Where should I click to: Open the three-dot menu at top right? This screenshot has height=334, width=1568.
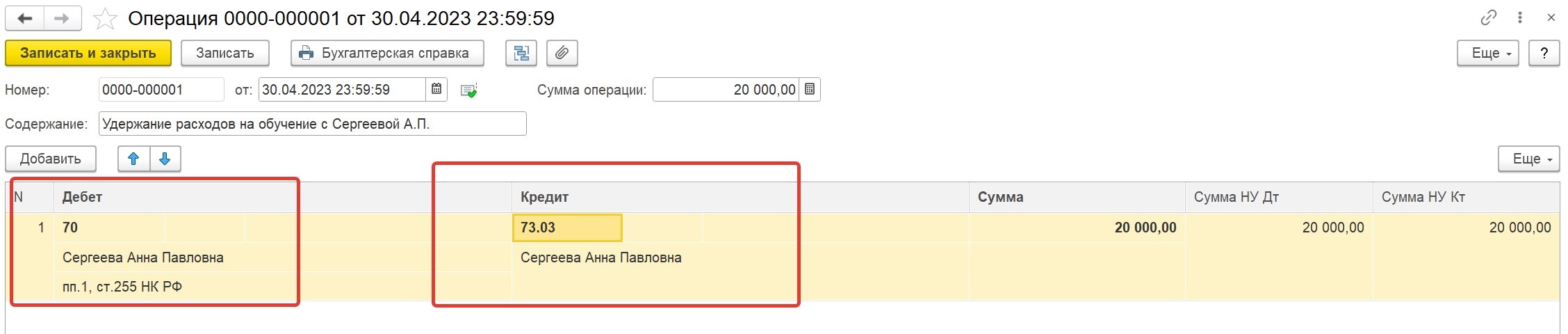pyautogui.click(x=1520, y=18)
